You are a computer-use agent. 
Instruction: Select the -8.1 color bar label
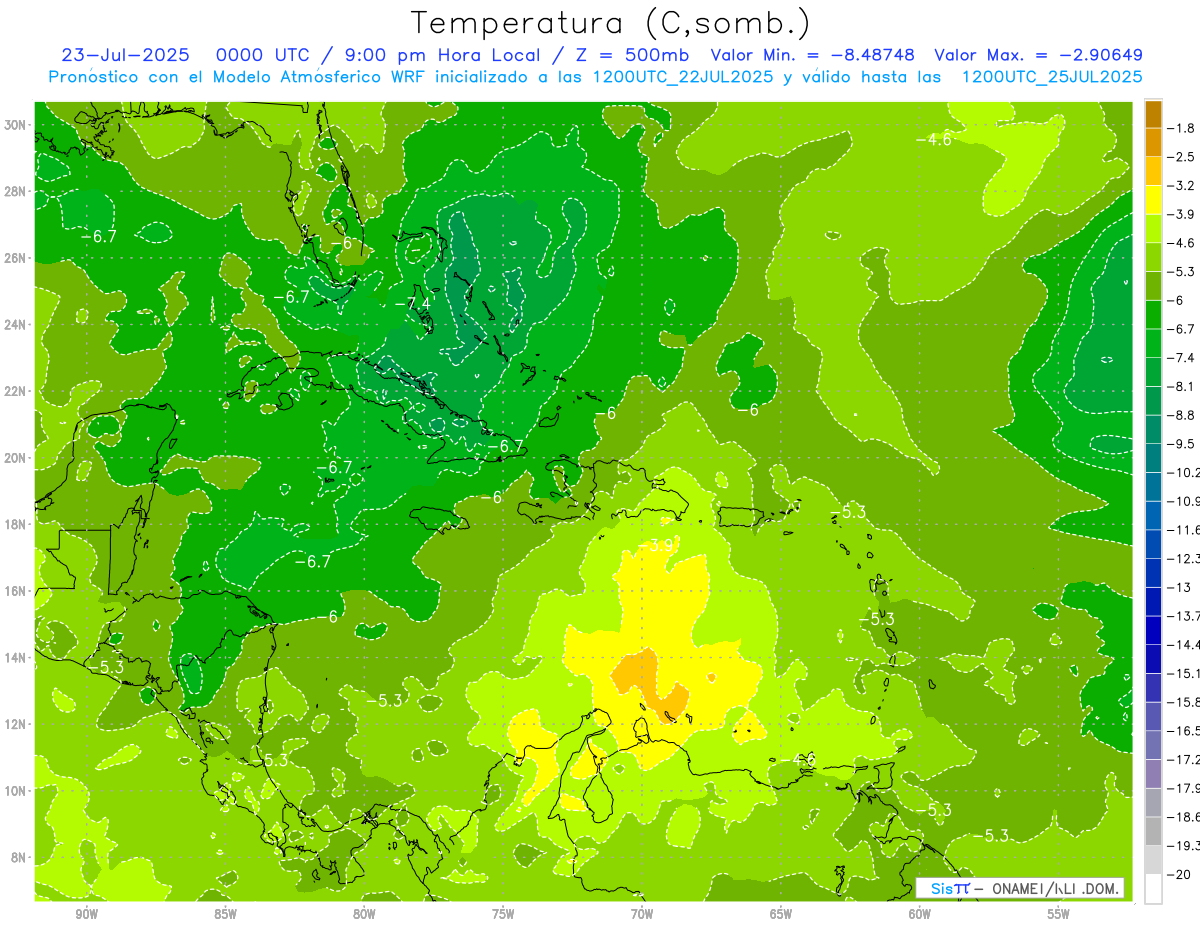click(x=1182, y=386)
